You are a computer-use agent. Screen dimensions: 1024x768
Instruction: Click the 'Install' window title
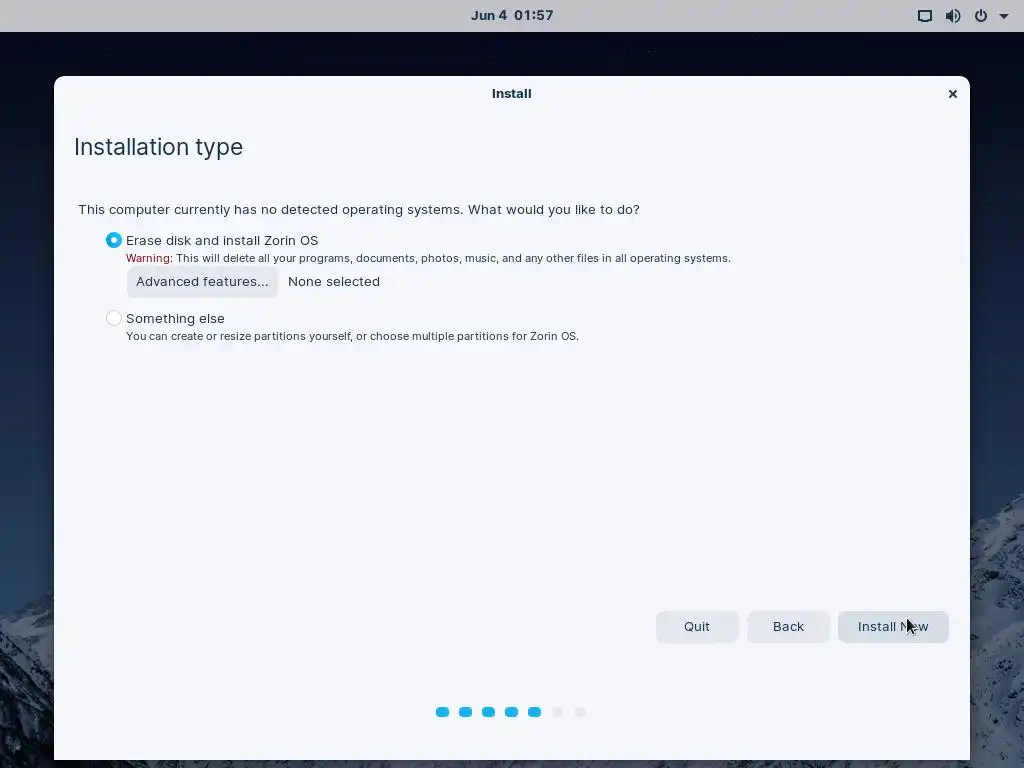tap(511, 93)
